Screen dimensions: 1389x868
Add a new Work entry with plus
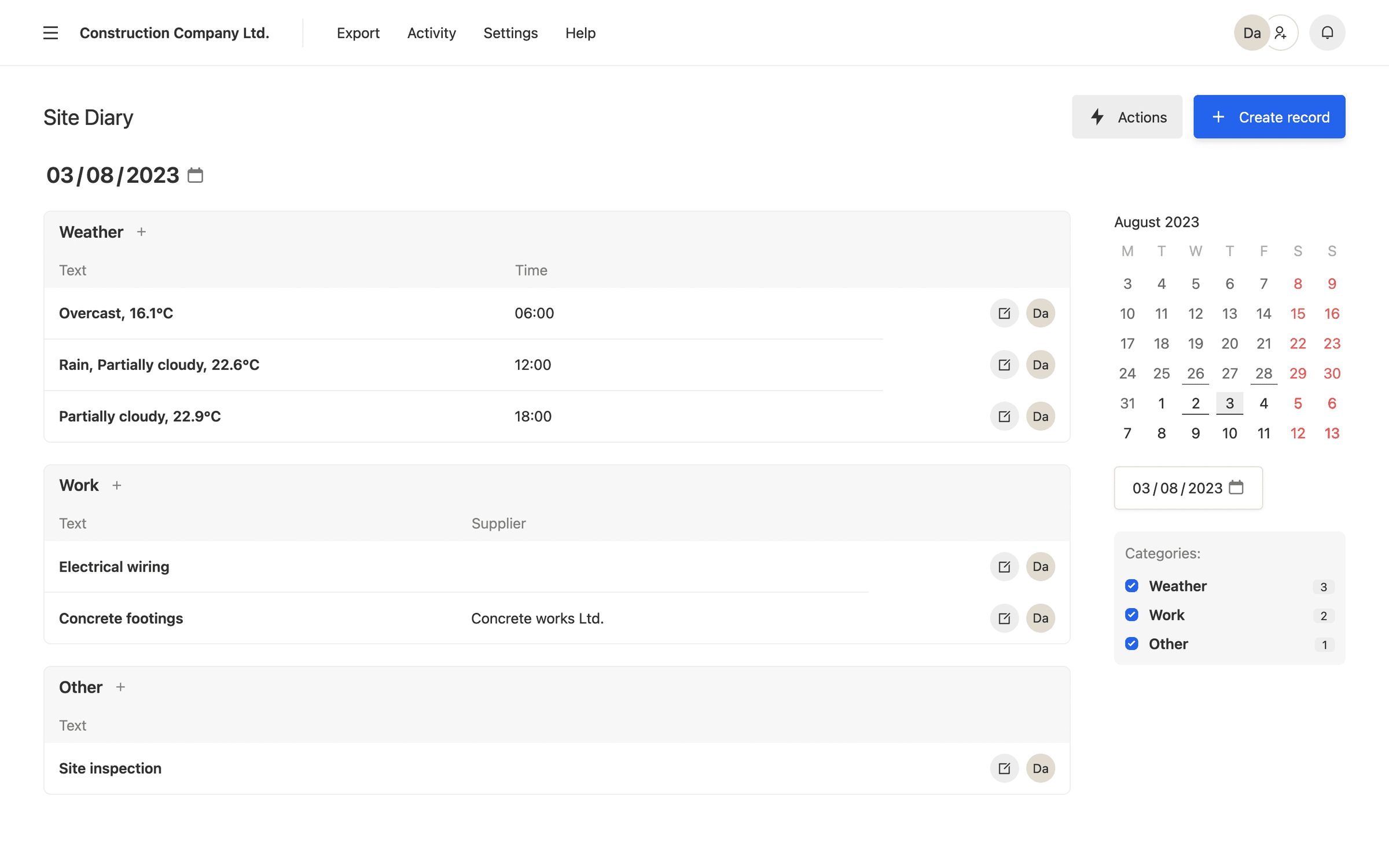point(117,486)
